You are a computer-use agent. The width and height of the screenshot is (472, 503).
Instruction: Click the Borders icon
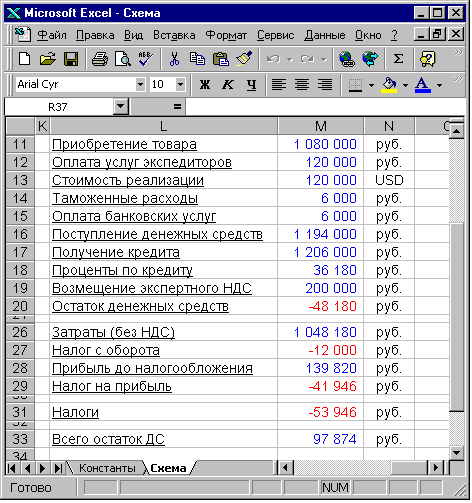[x=355, y=85]
